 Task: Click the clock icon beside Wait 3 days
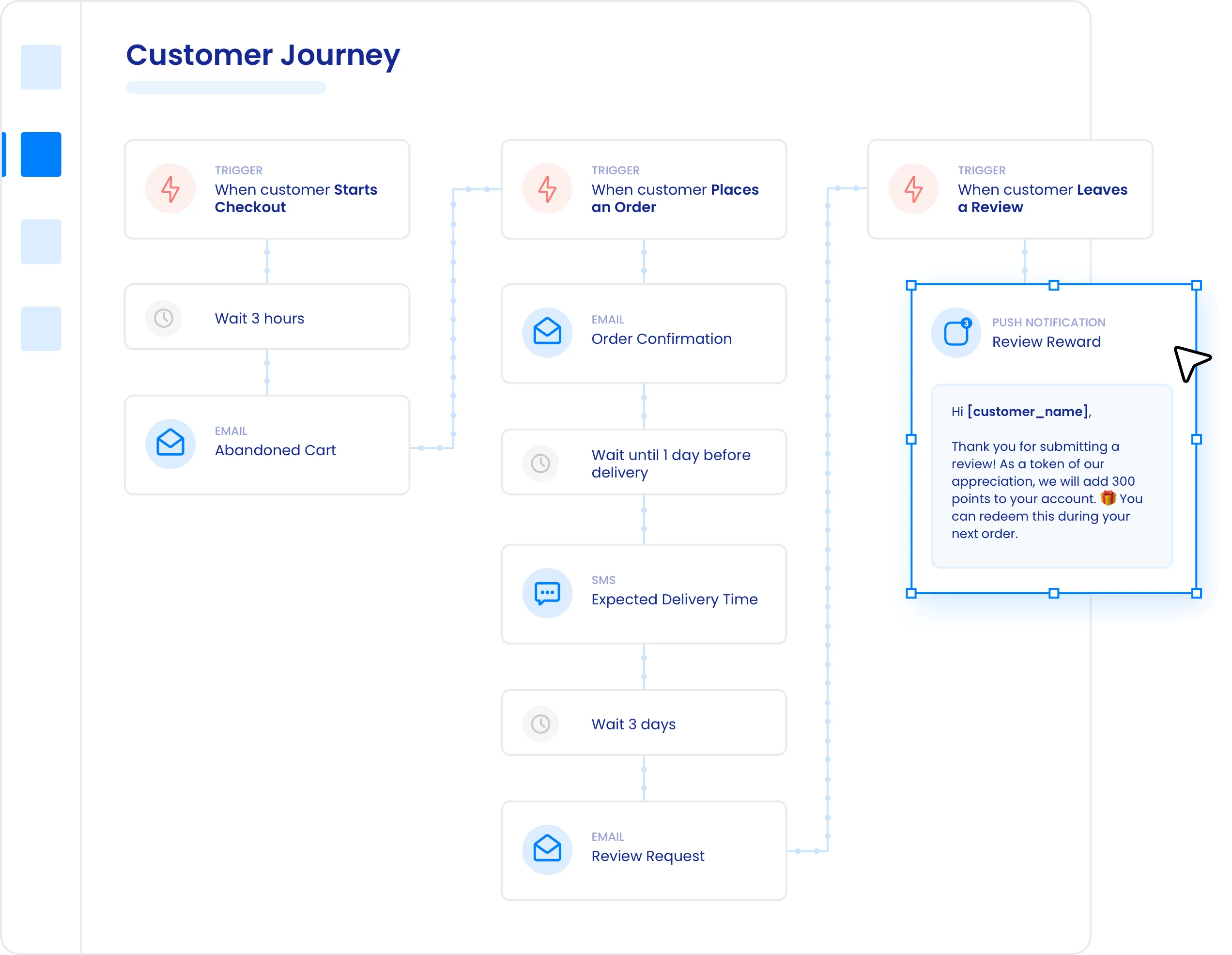pyautogui.click(x=540, y=724)
